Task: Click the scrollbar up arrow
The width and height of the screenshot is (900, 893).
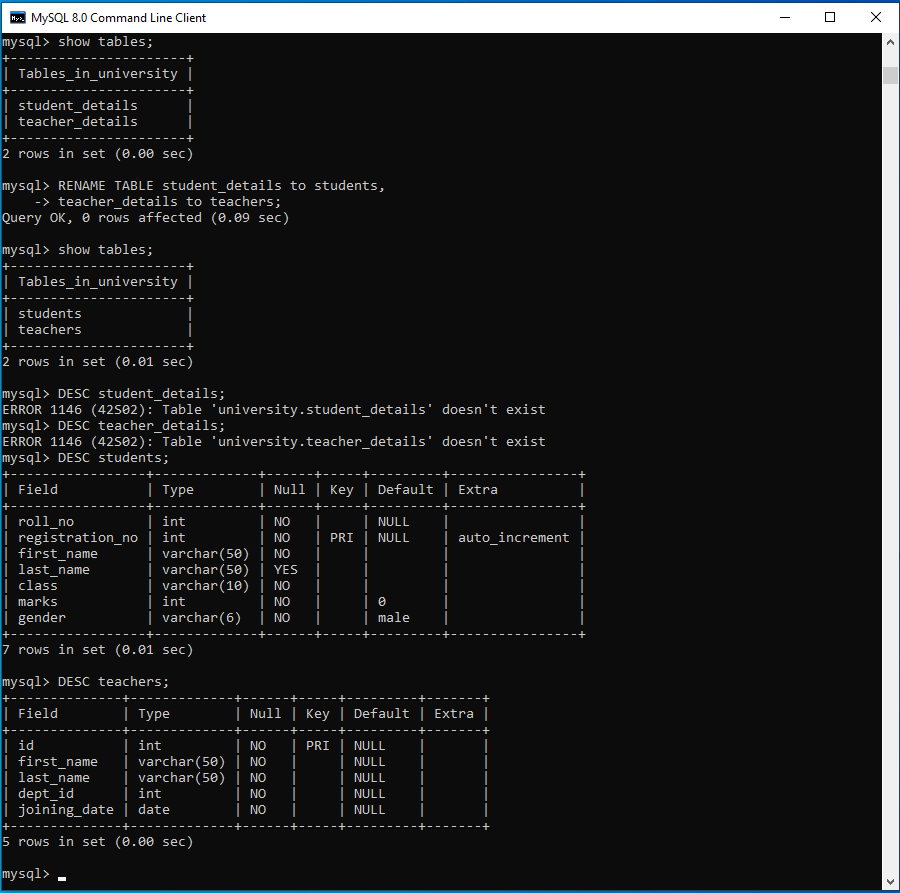Action: [890, 42]
